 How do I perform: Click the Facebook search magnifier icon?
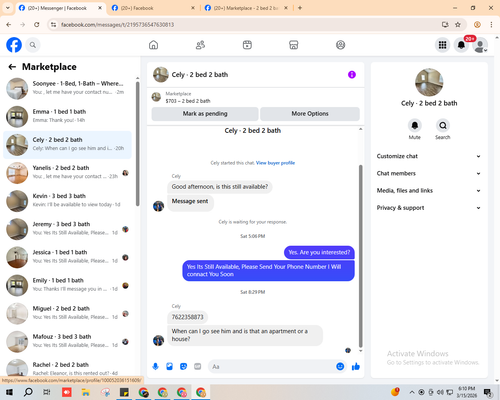pos(33,45)
